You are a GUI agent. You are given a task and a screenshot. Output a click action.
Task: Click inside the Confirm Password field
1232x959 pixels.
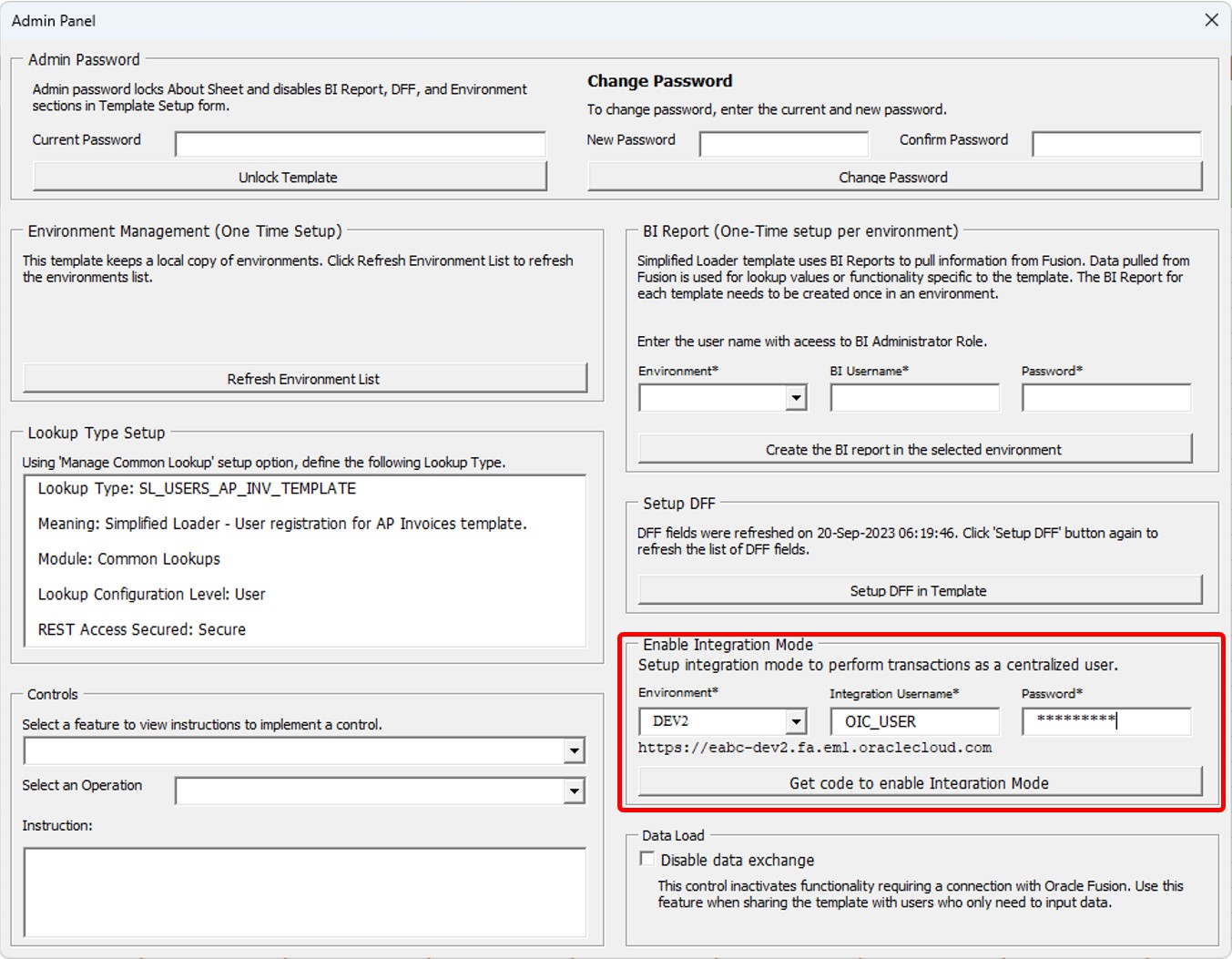1115,144
